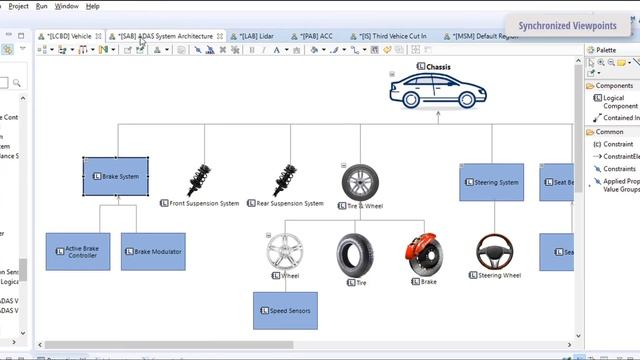Select the Tire & Wheel image

(x=360, y=182)
